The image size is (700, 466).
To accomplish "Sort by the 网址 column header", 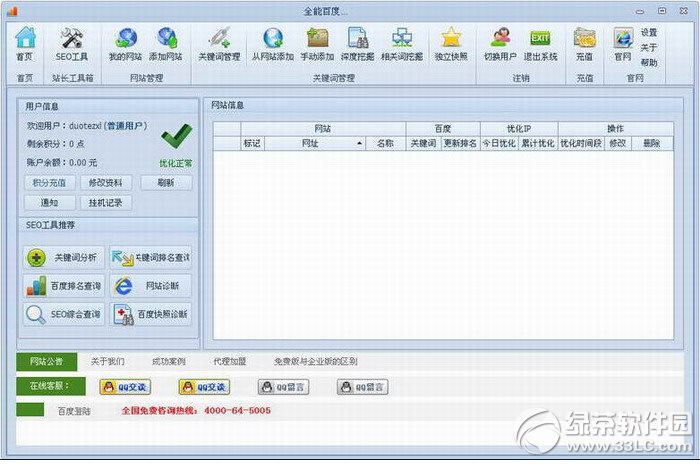I will click(315, 143).
